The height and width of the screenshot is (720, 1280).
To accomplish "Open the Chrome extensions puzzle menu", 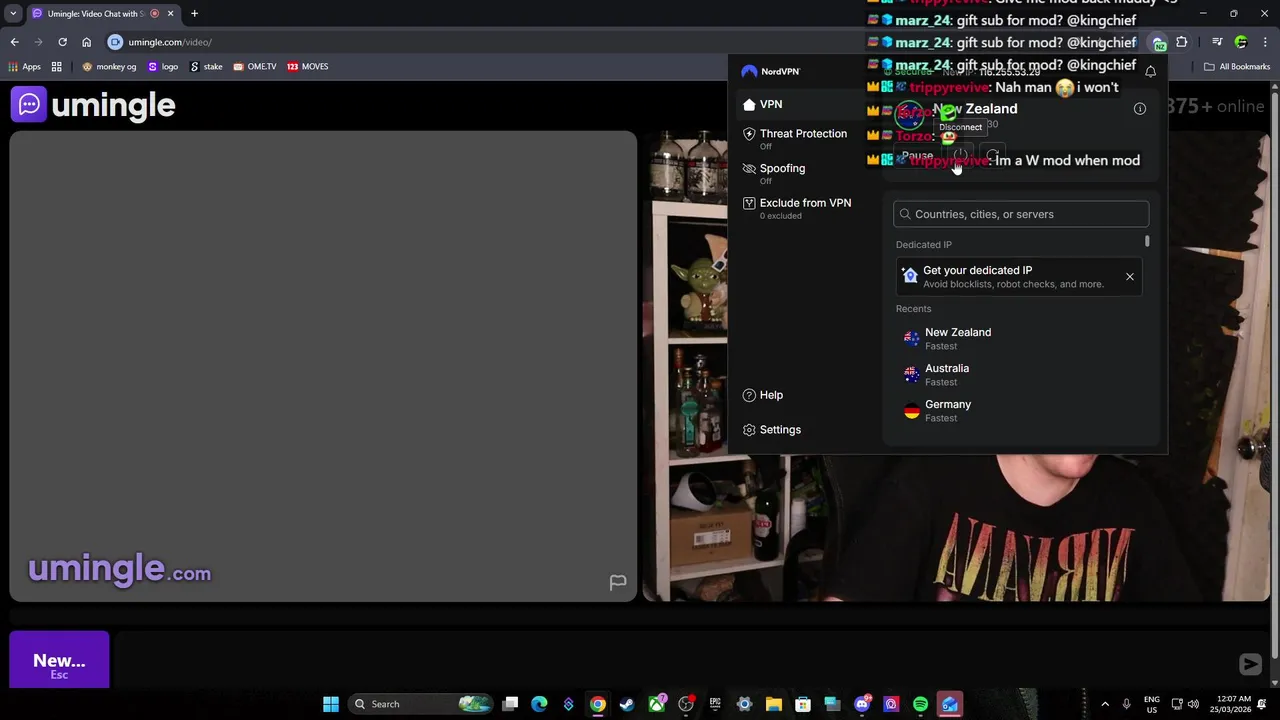I will pos(1182,42).
